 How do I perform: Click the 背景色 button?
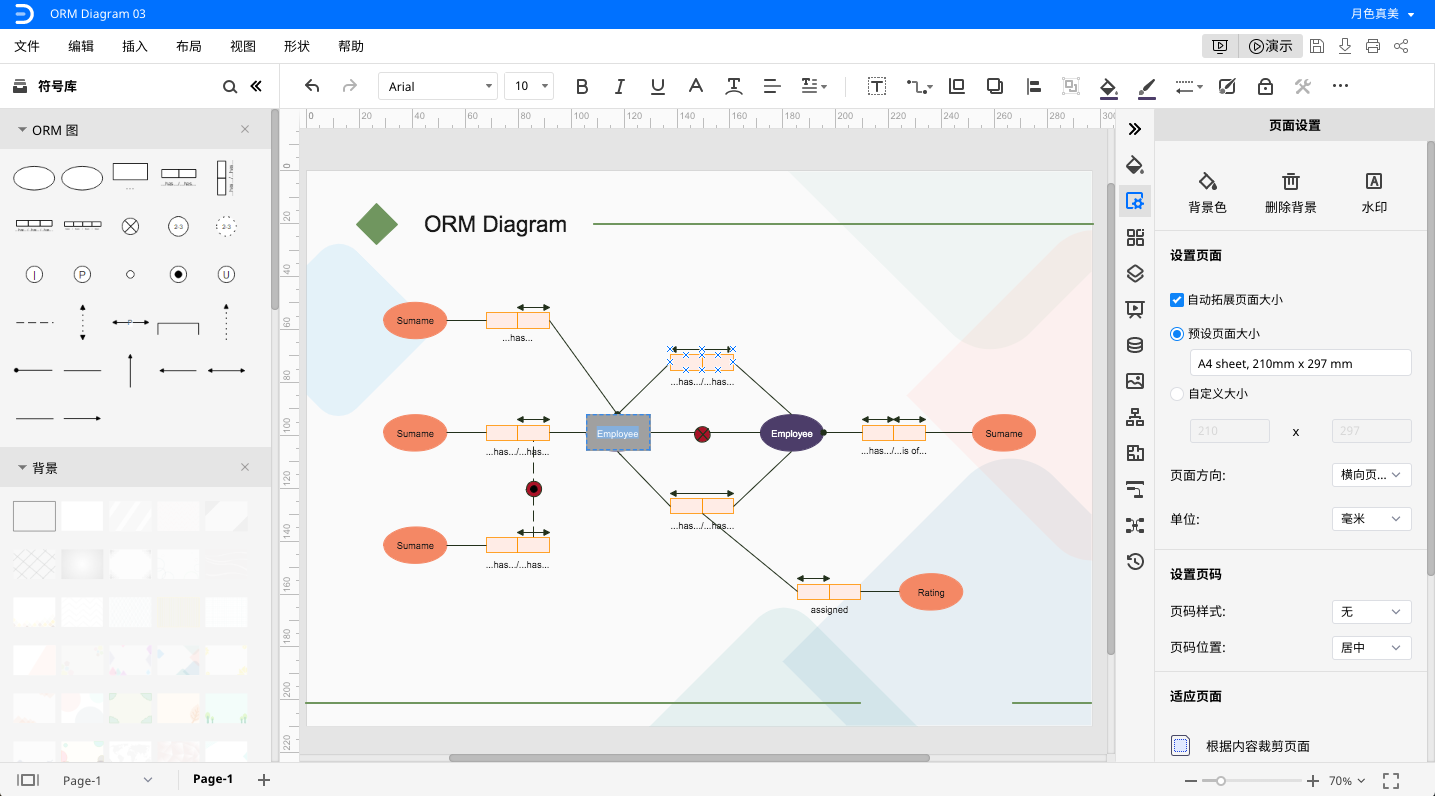pos(1208,193)
